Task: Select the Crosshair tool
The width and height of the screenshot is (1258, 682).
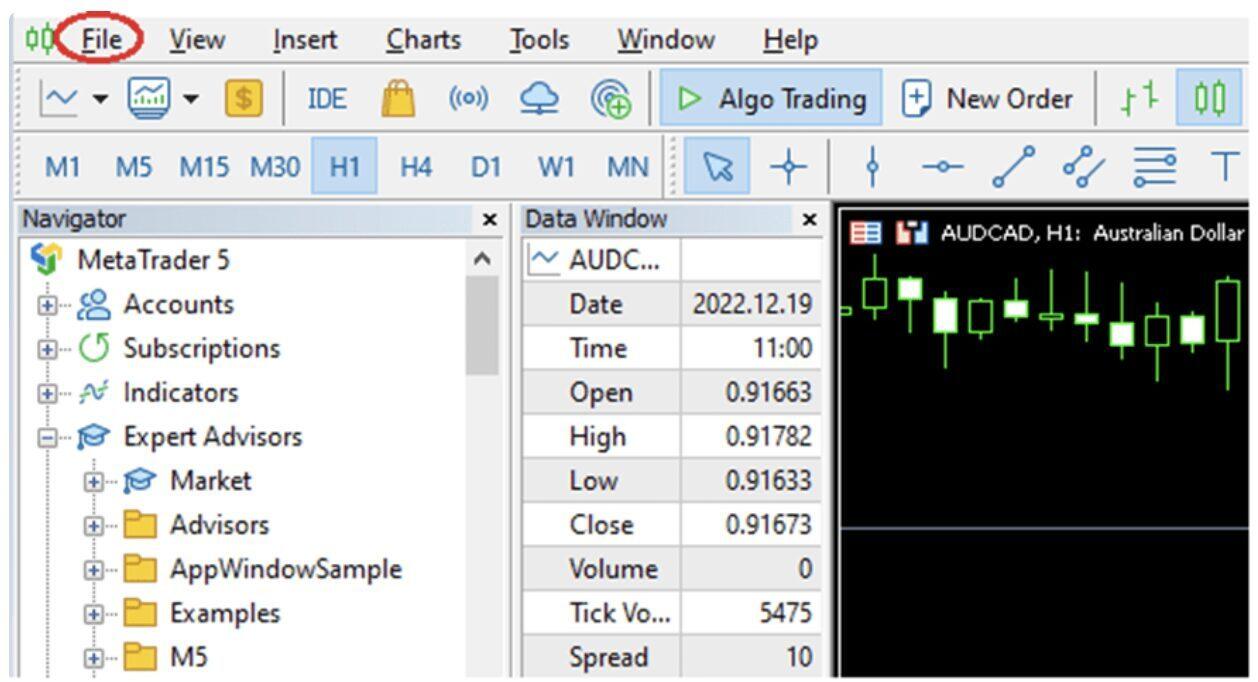Action: point(789,167)
